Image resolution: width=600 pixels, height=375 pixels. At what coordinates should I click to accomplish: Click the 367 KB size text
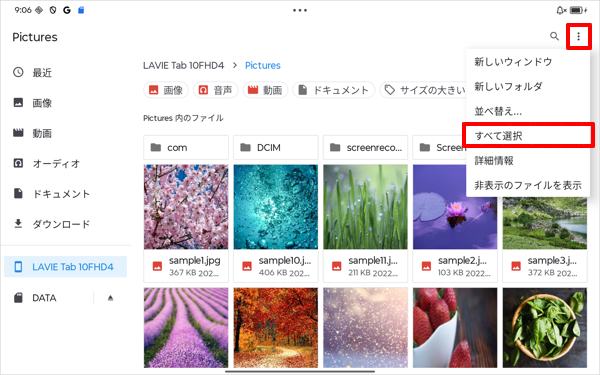[183, 273]
